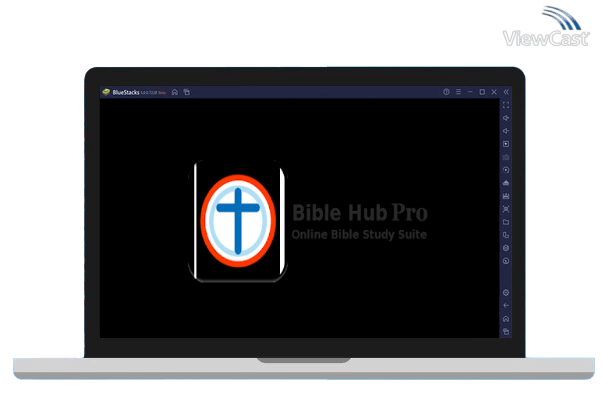Open BlueStacks settings gear in sidebar
The height and width of the screenshot is (414, 602).
[506, 293]
